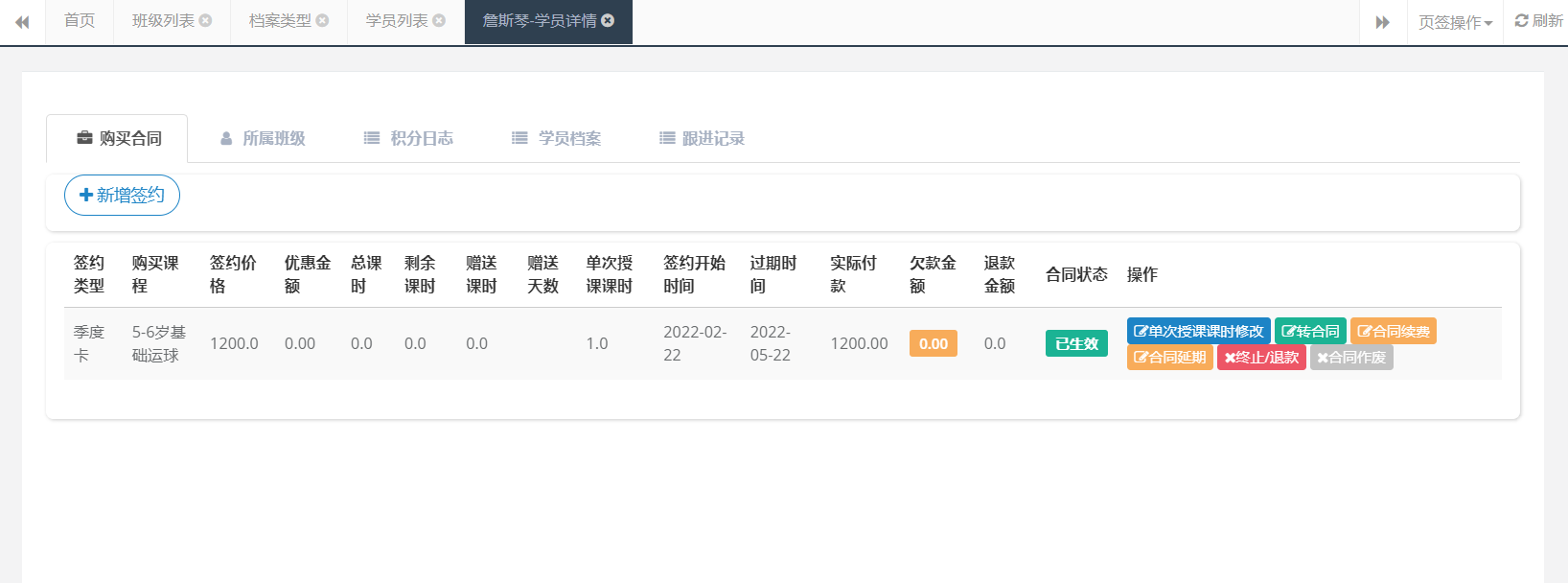Choose 合同延期 for the contract
Image resolution: width=1568 pixels, height=583 pixels.
click(1169, 358)
